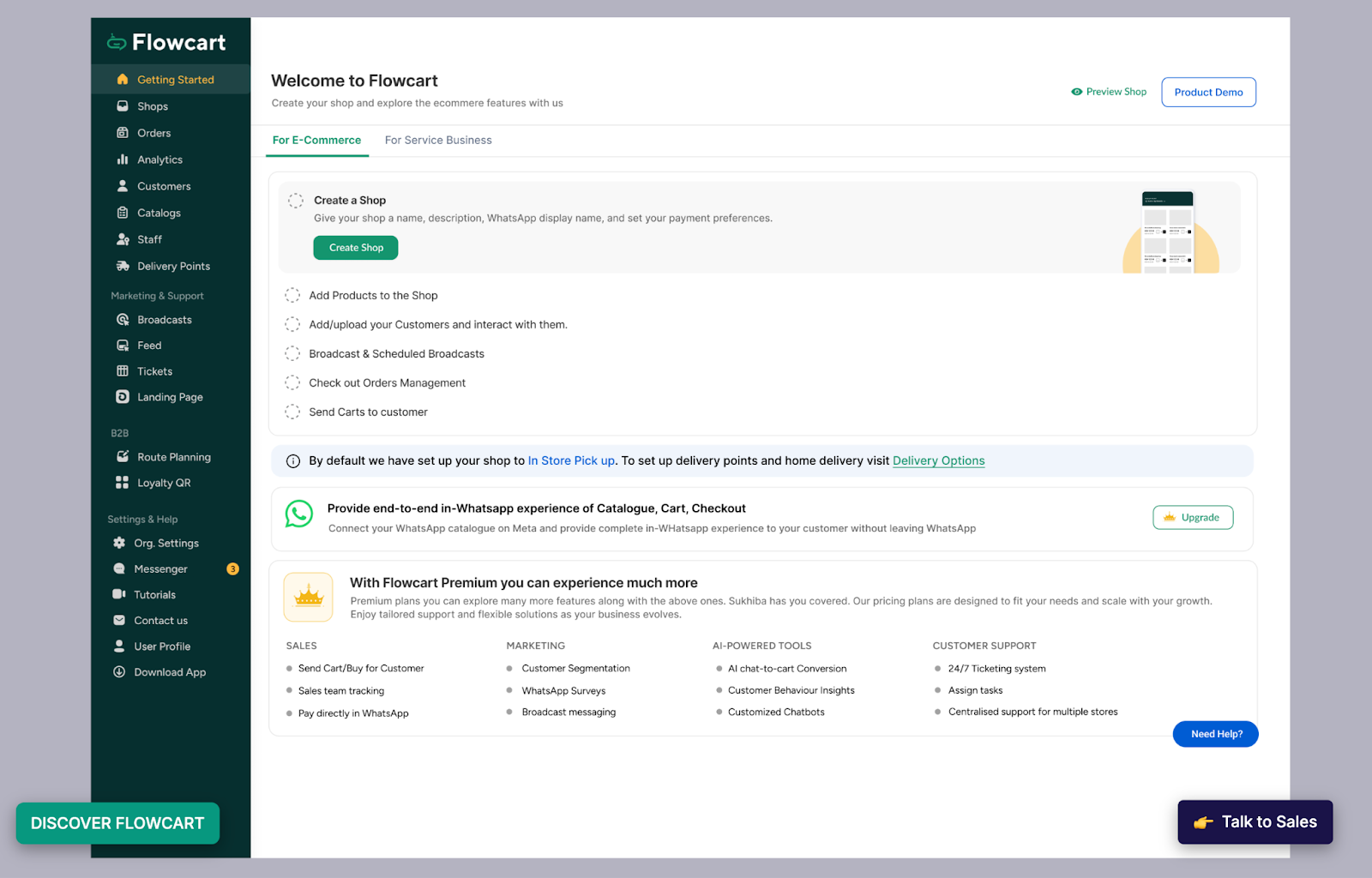Open Analytics bar chart icon

pos(123,159)
